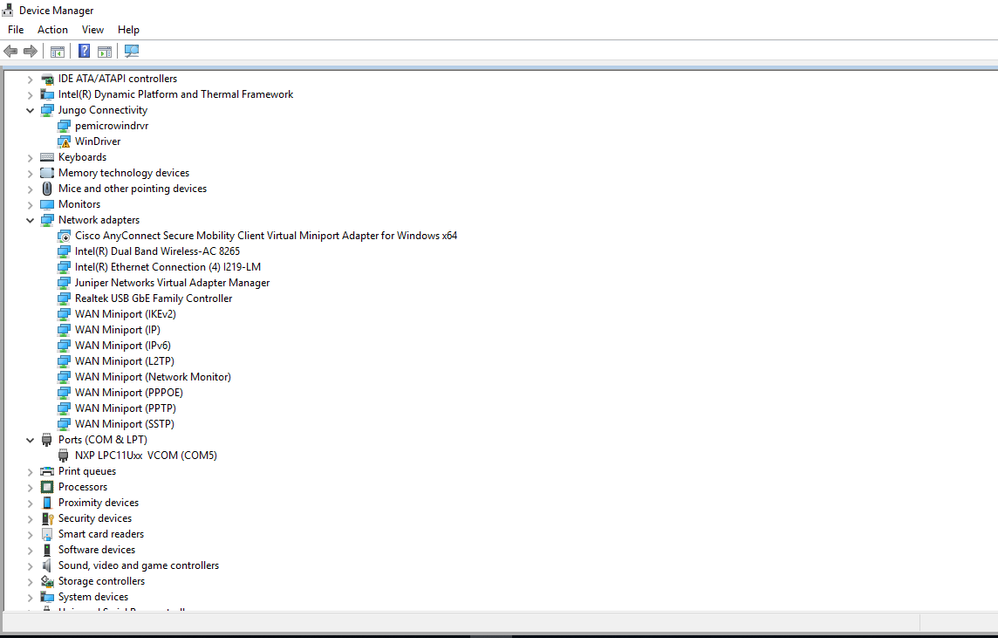Collapse the Network adapters category
This screenshot has height=638, width=998.
[x=30, y=220]
